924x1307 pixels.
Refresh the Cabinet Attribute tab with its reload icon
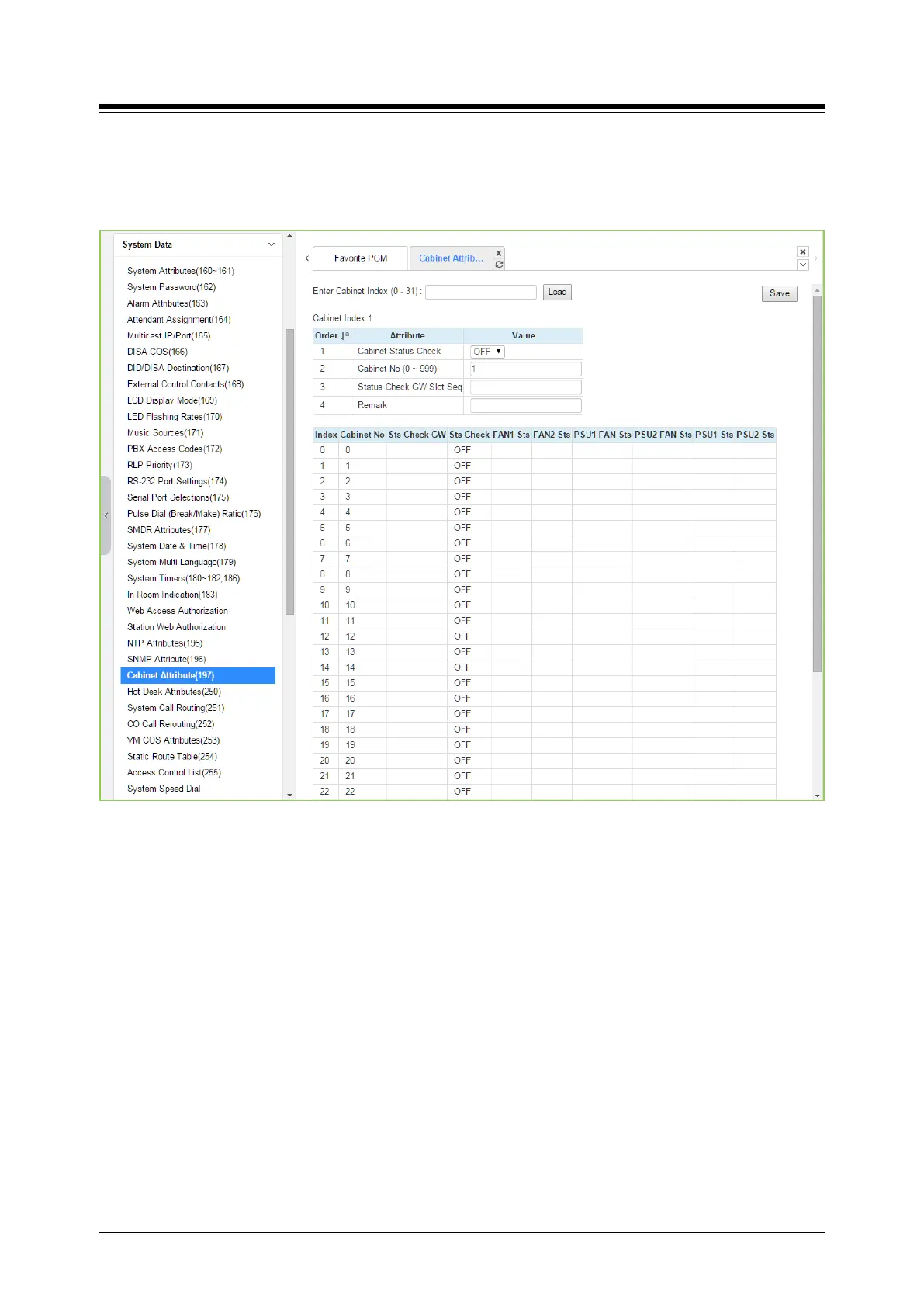pyautogui.click(x=499, y=265)
